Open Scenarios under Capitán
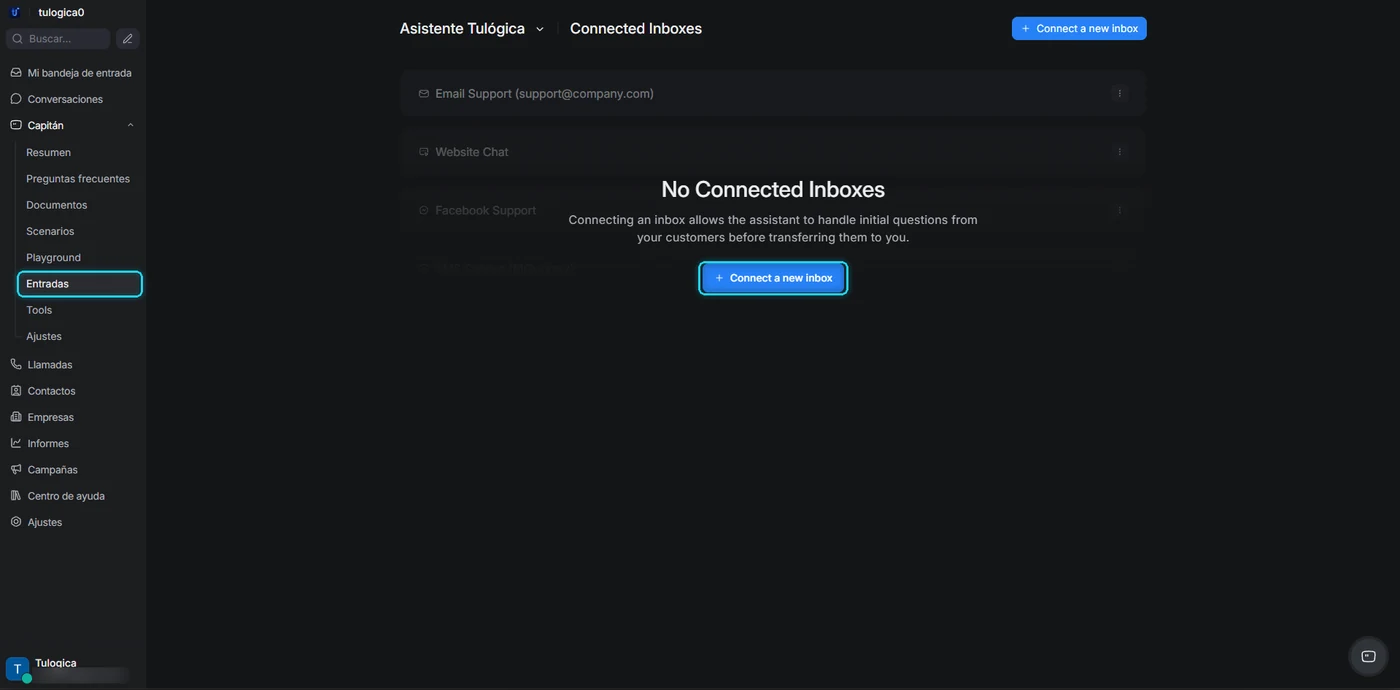This screenshot has height=690, width=1400. coord(50,231)
